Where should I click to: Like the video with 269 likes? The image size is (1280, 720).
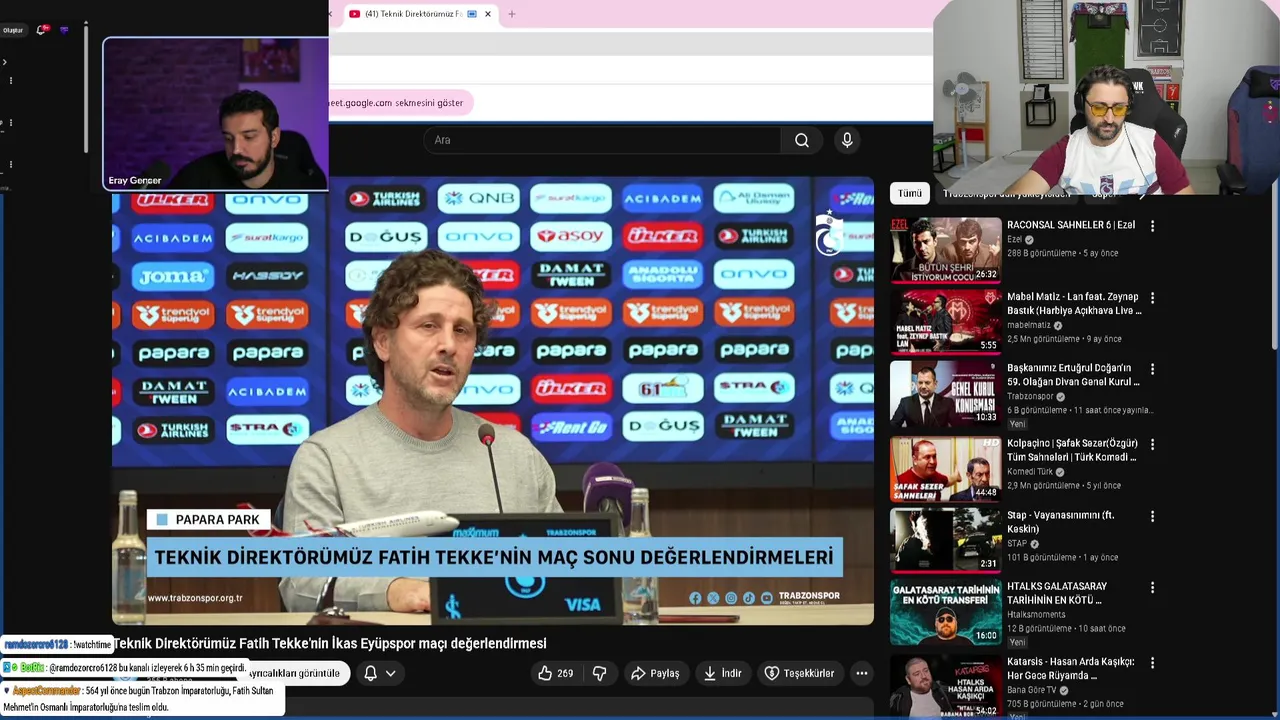555,673
